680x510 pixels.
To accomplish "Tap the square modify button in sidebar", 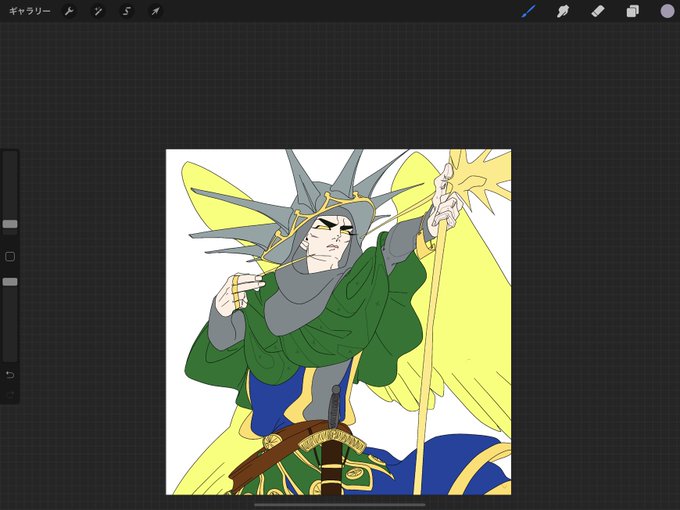I will (10, 256).
